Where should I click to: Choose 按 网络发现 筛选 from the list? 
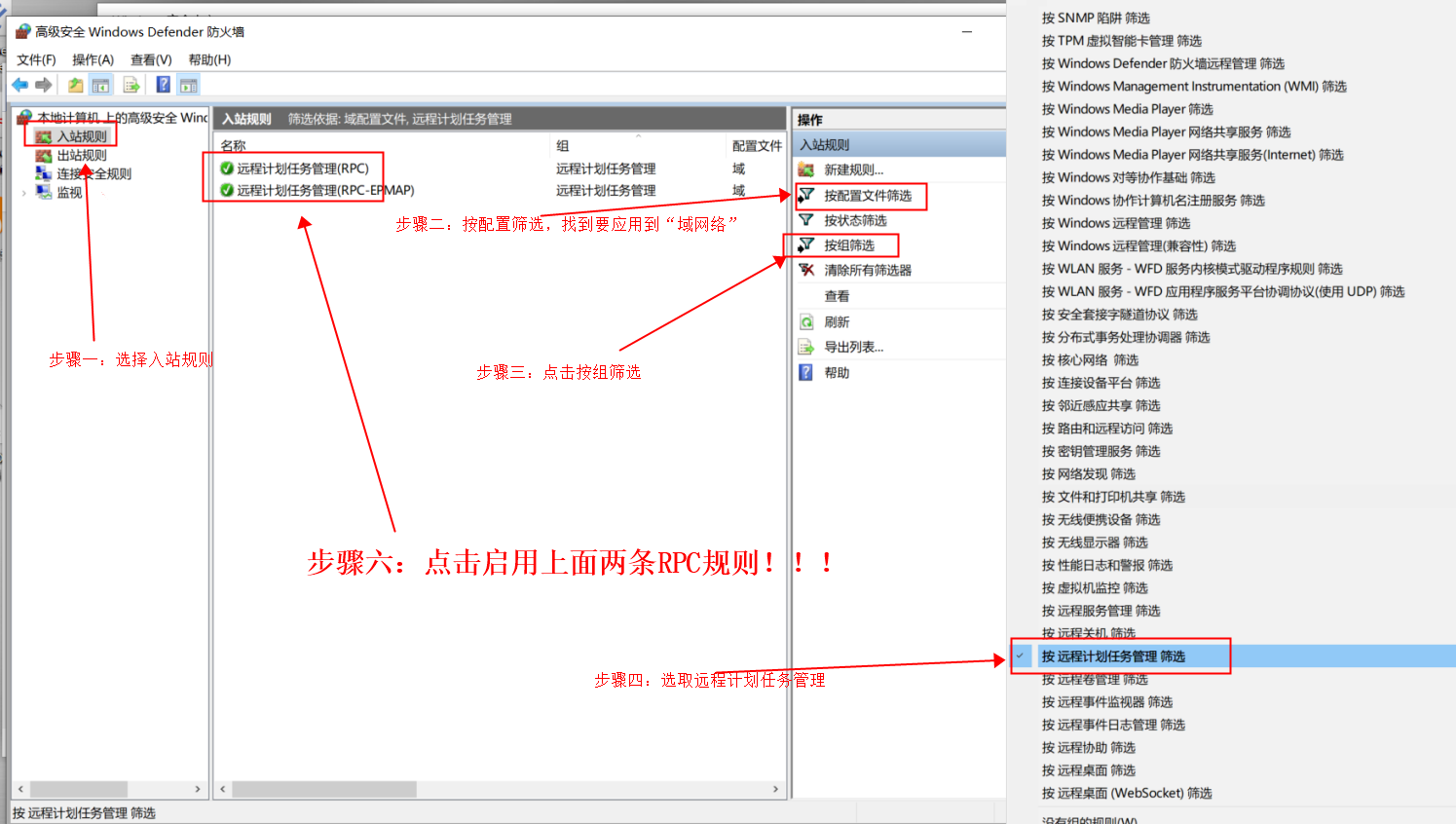pyautogui.click(x=1089, y=473)
